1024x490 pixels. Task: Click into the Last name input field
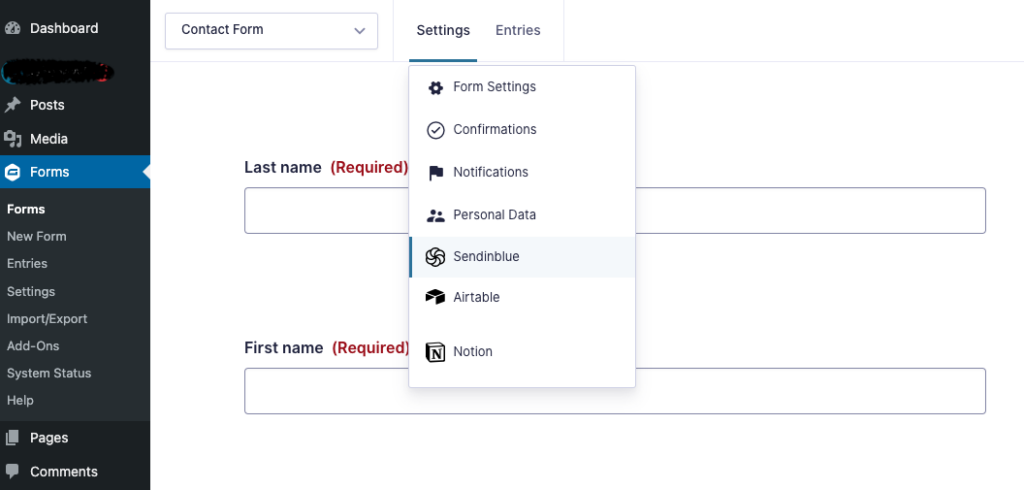pyautogui.click(x=614, y=210)
